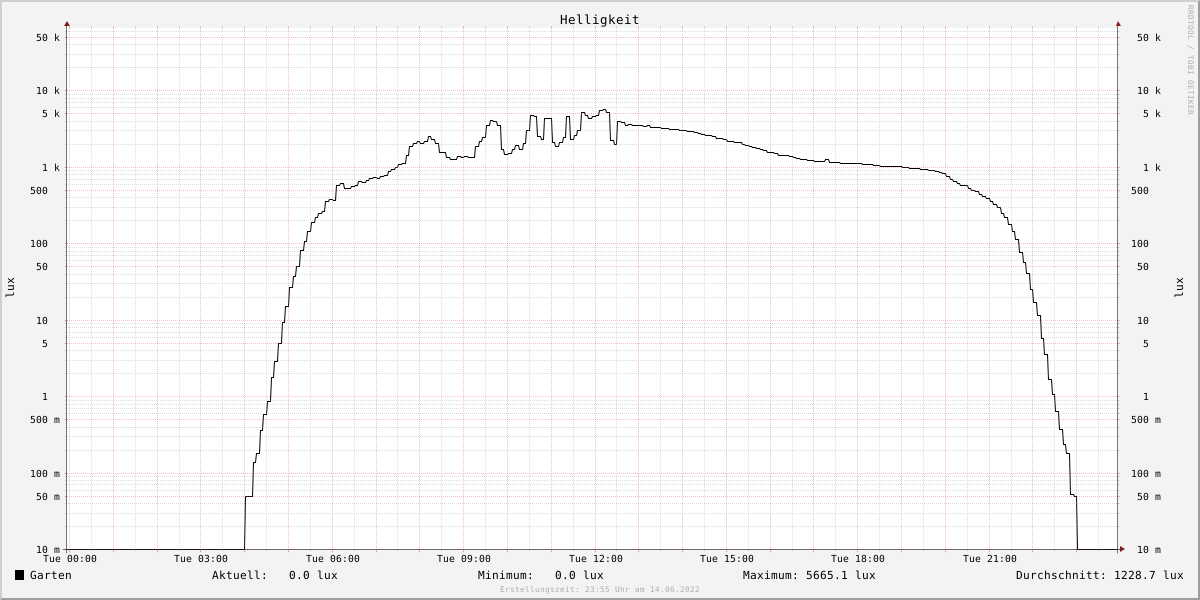Select the Minimum: 0.0 lux value

pos(541,575)
